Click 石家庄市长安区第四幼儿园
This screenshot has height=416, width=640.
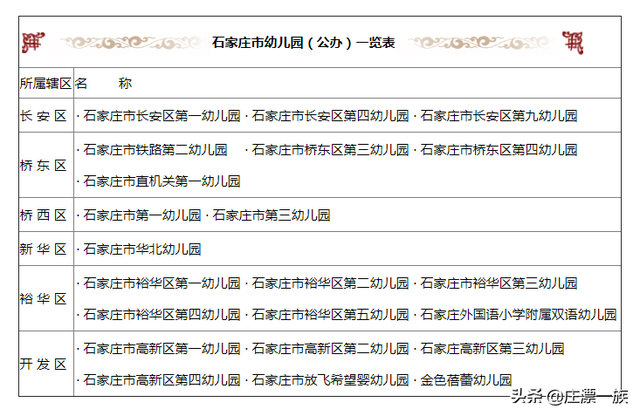tap(330, 116)
